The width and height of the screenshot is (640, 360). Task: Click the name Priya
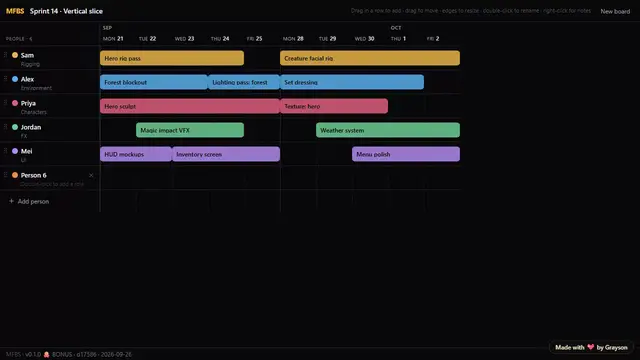click(28, 103)
